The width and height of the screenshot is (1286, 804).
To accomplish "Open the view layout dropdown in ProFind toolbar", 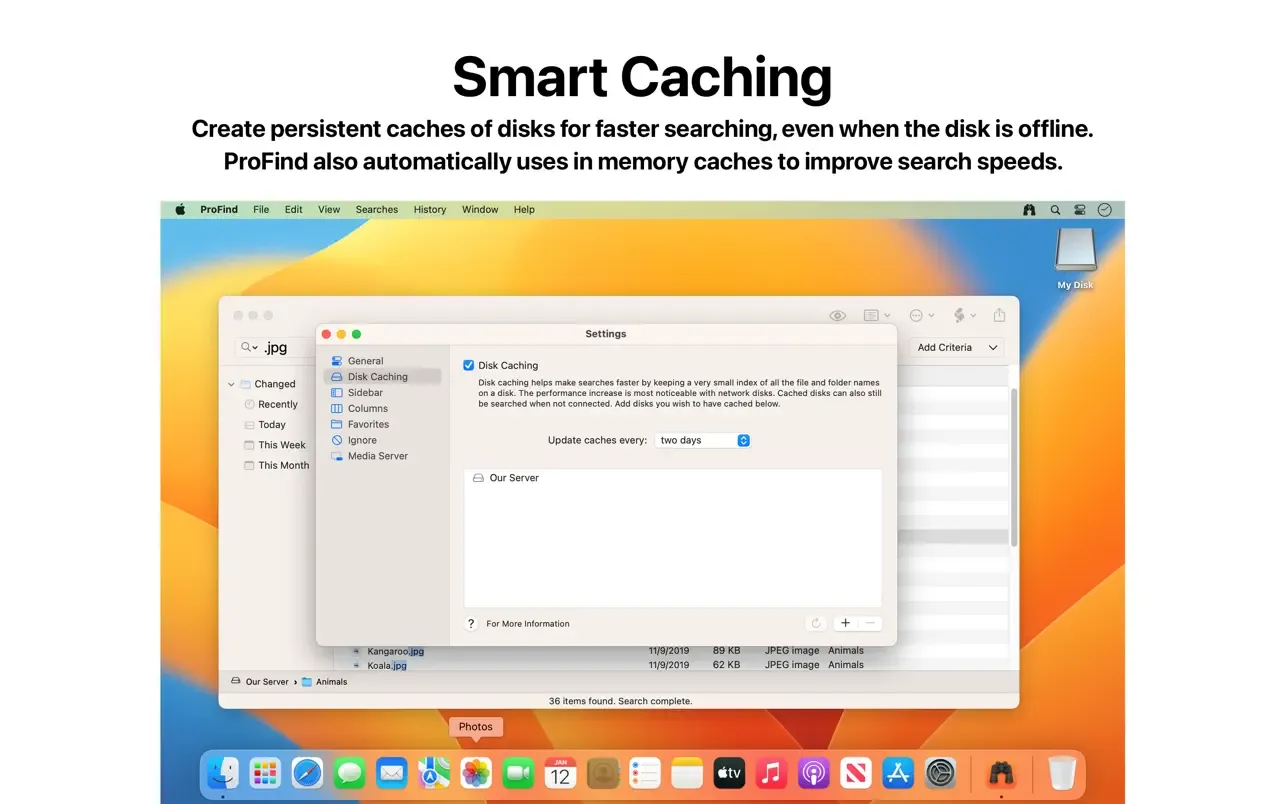I will pos(877,316).
